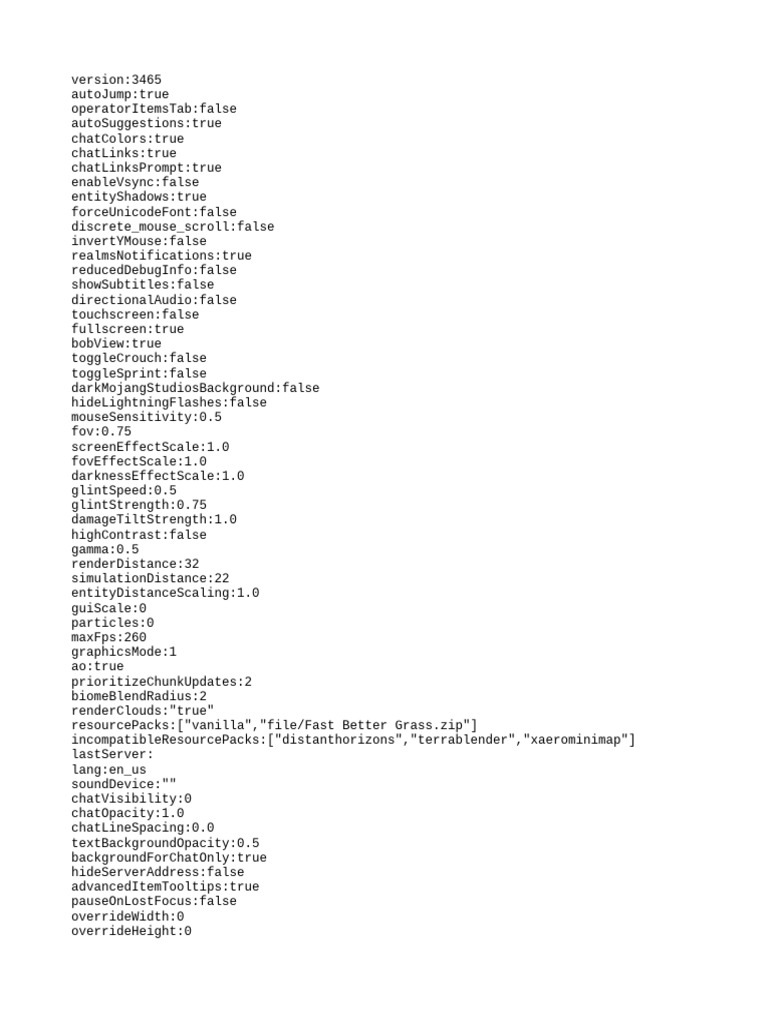The height and width of the screenshot is (1024, 768).
Task: Click the incompatibleResourcePacks line
Action: [x=353, y=740]
